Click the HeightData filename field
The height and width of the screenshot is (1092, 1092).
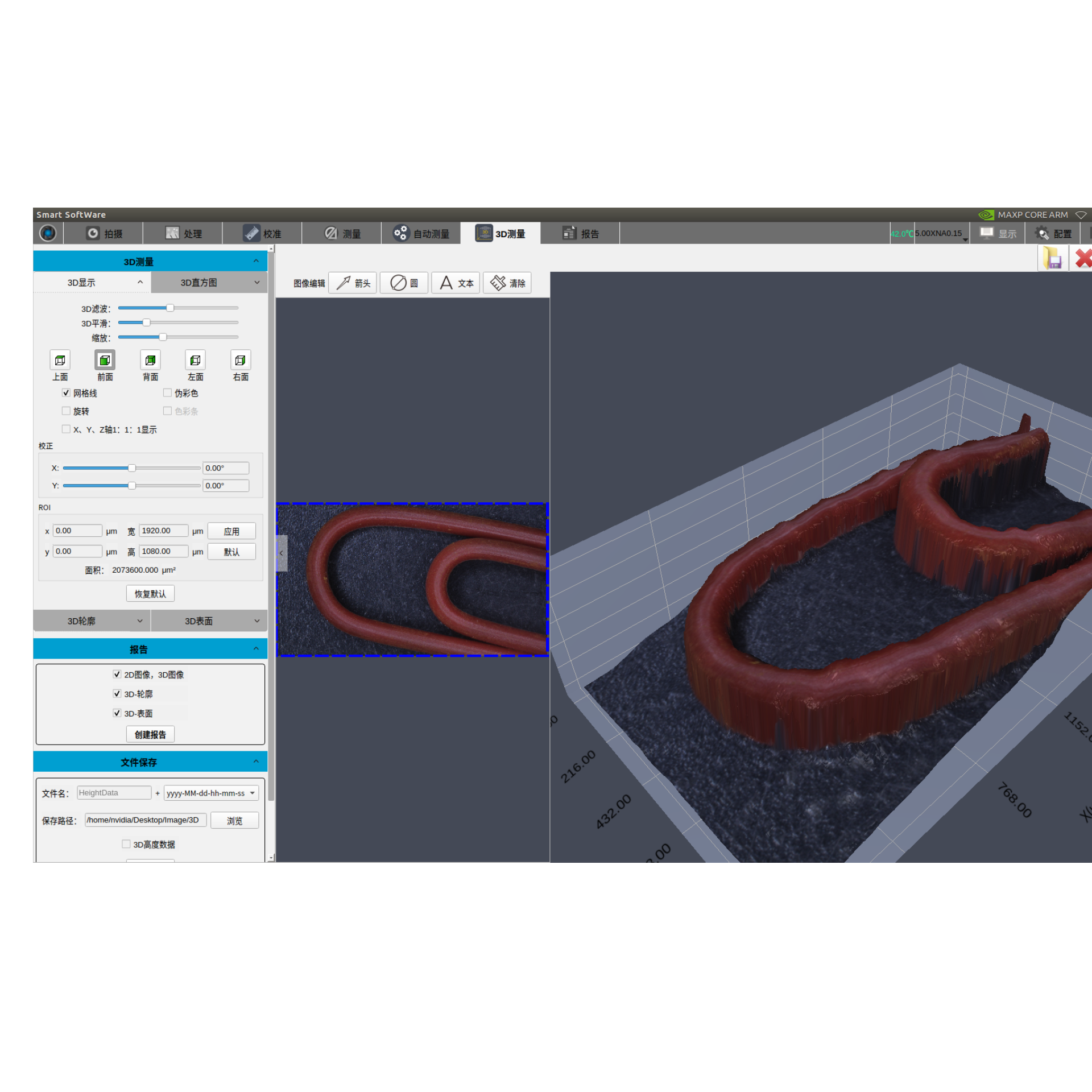(x=114, y=792)
